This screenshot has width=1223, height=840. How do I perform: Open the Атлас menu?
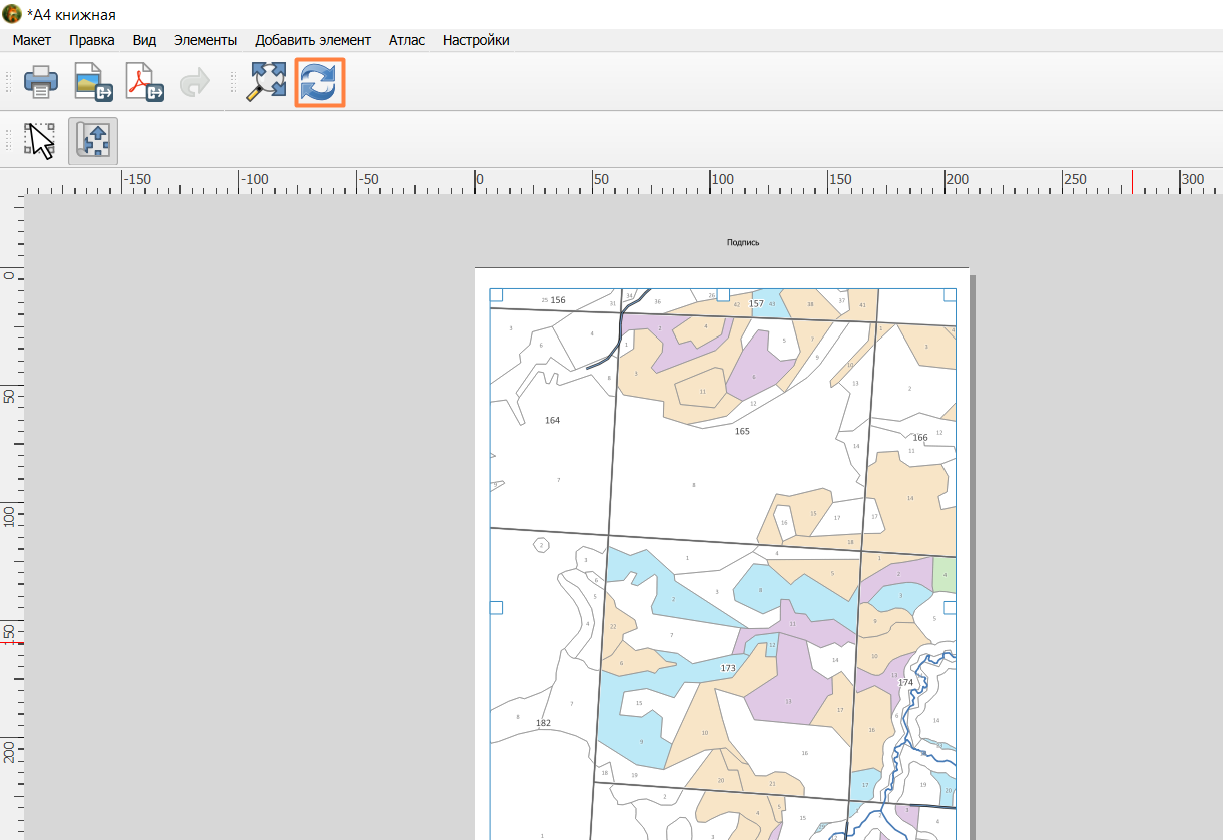[407, 40]
